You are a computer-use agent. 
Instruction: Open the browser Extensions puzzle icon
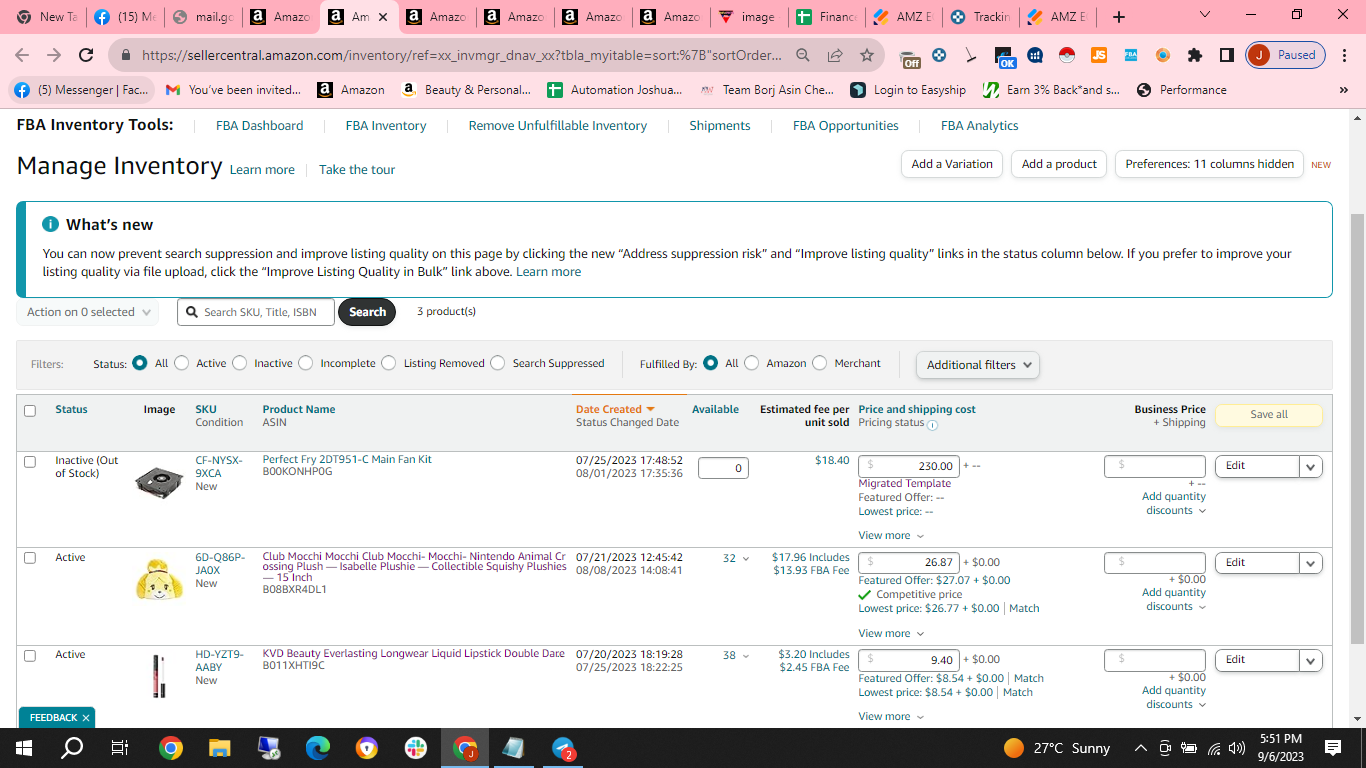[x=1195, y=55]
